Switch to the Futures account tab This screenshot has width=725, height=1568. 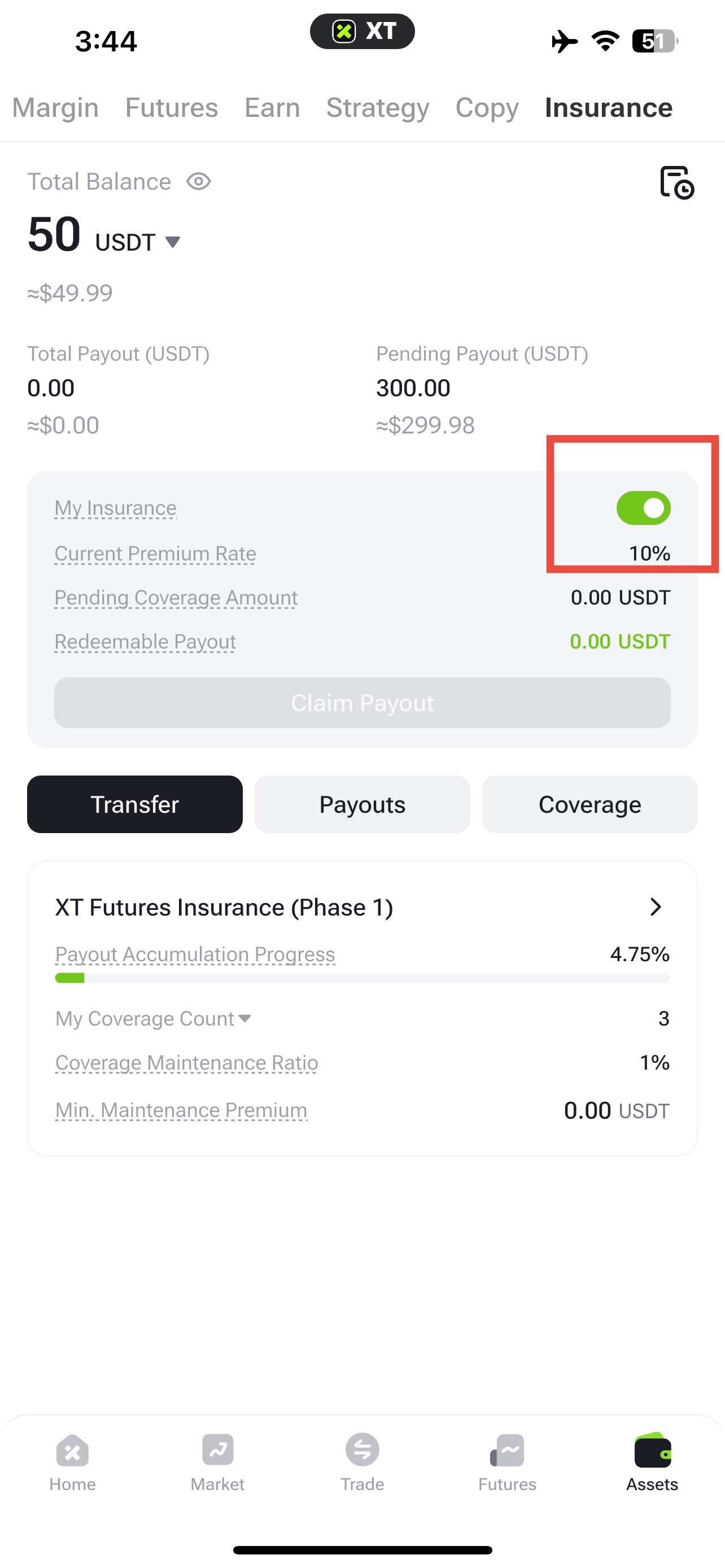[x=172, y=108]
